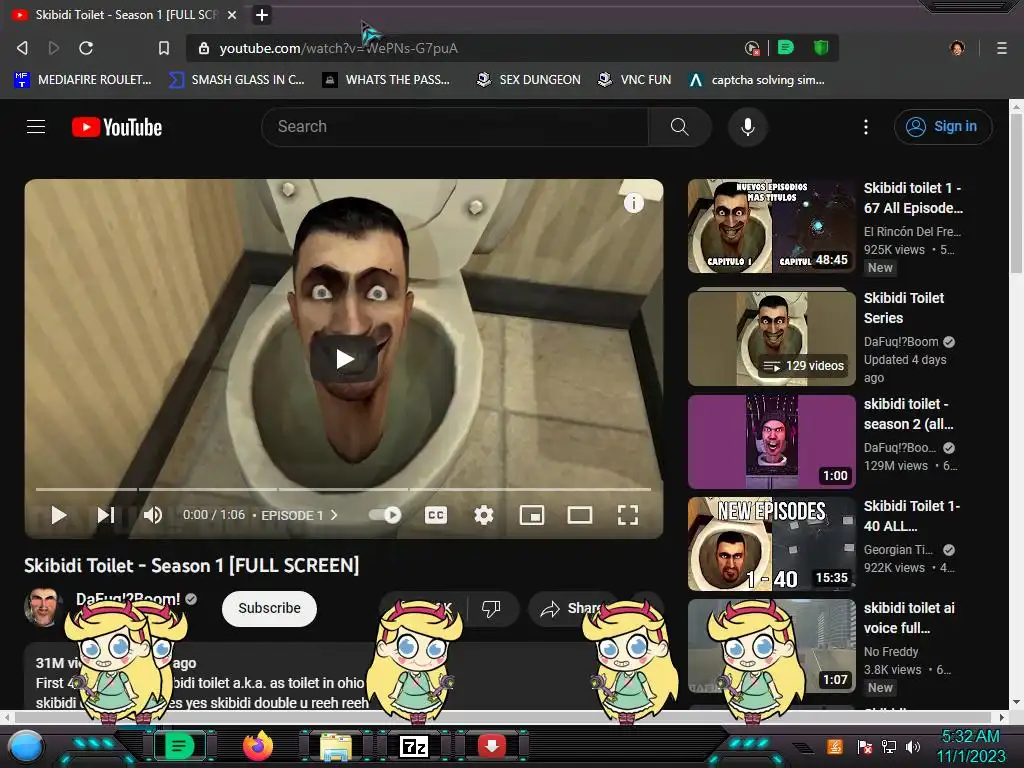Open SMASH GLASS IN C... bookmark
Image resolution: width=1024 pixels, height=768 pixels.
click(236, 80)
